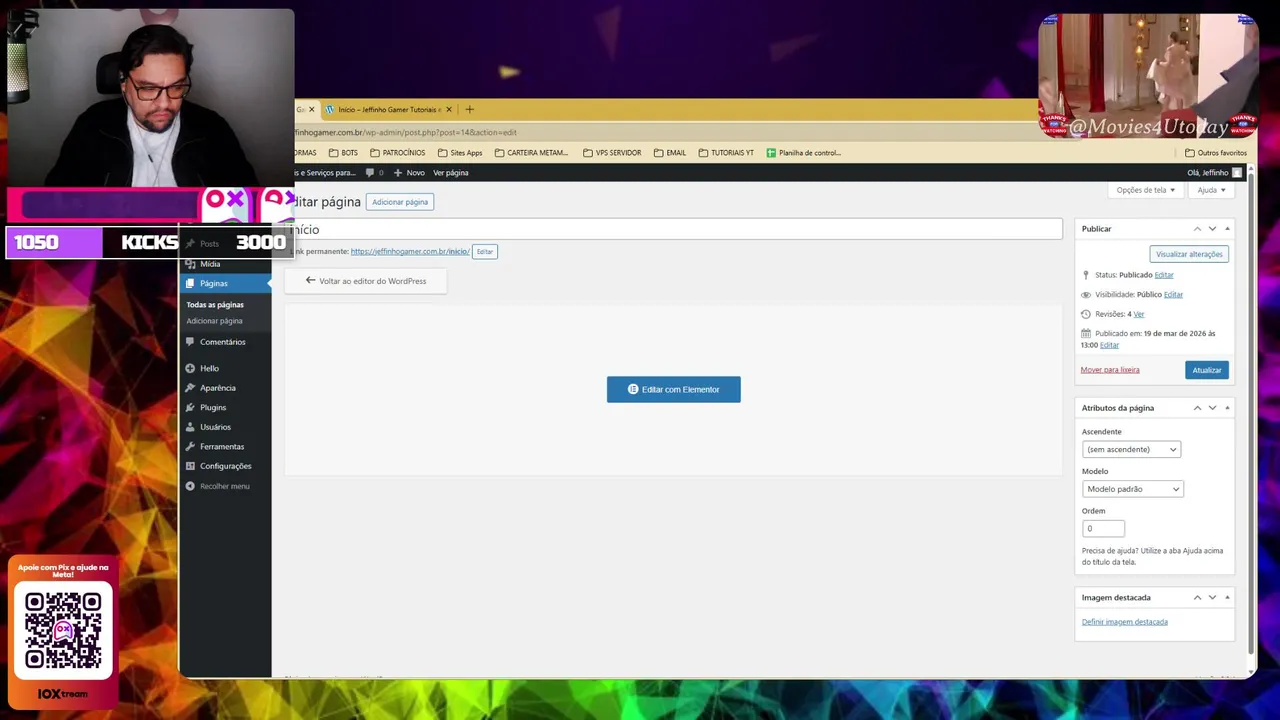Click the Comentários speech bubble icon in sidebar
The width and height of the screenshot is (1280, 720).
coord(190,342)
